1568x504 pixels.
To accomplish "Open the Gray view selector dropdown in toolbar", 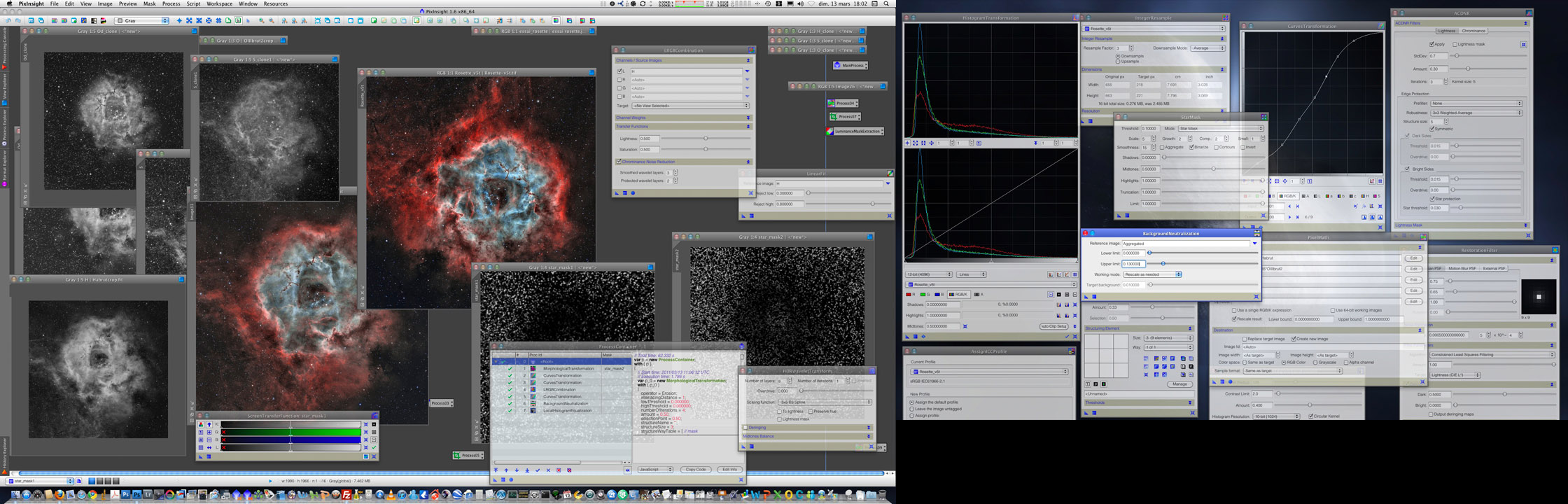I will pos(141,20).
